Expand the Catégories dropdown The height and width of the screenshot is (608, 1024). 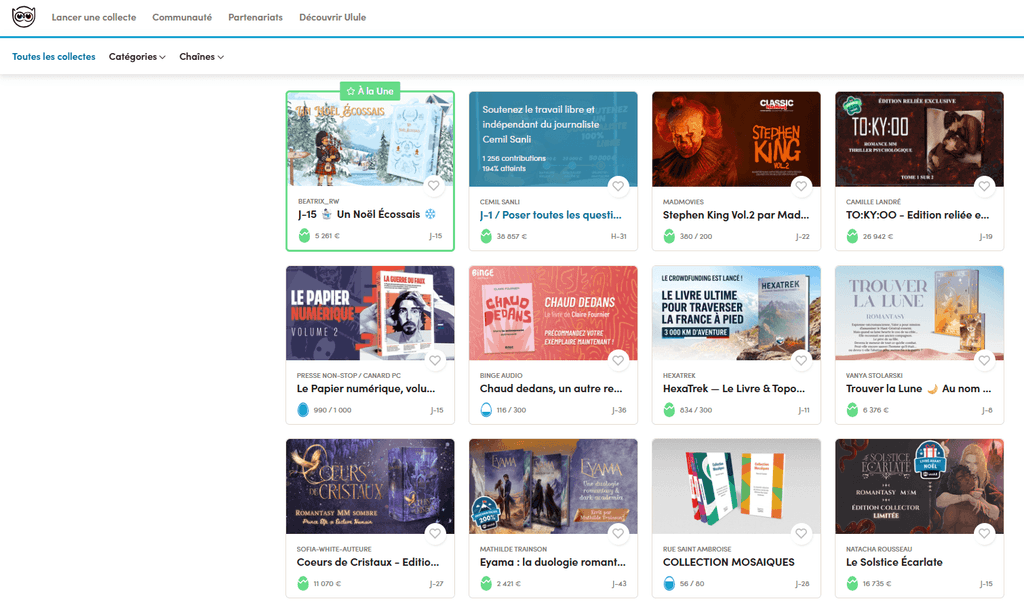[x=137, y=57]
